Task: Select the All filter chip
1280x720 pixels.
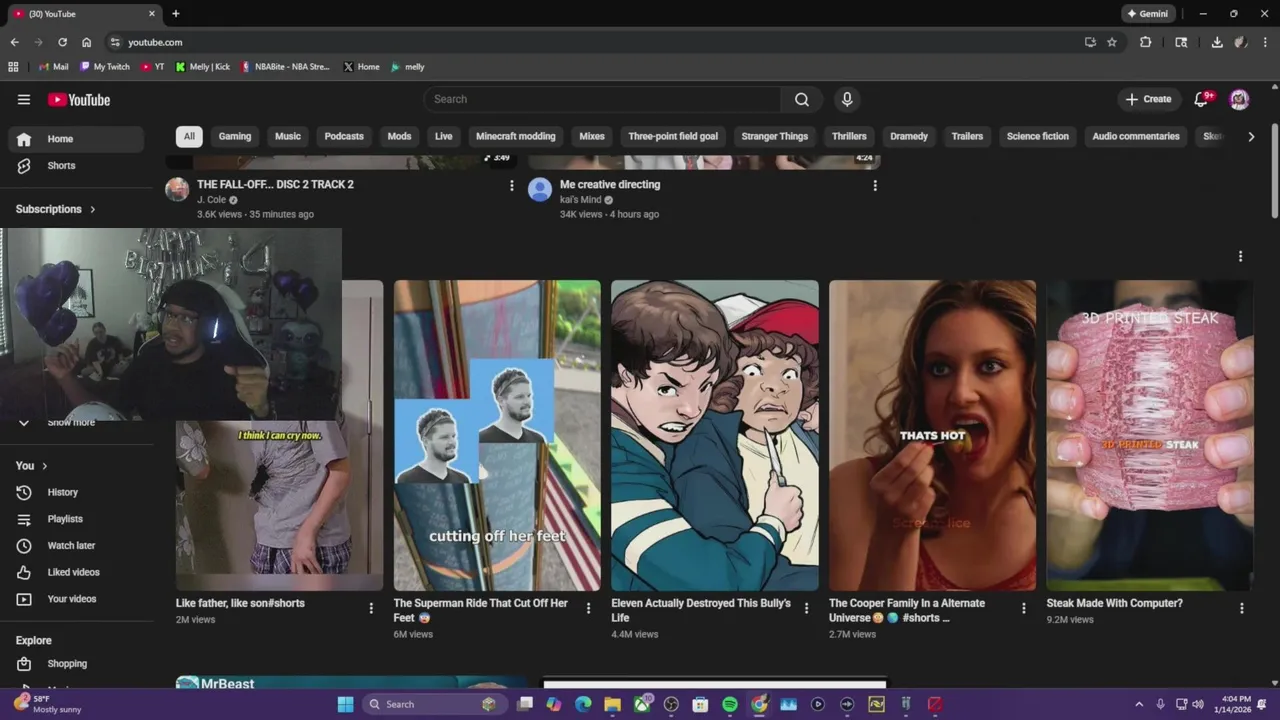Action: point(189,136)
